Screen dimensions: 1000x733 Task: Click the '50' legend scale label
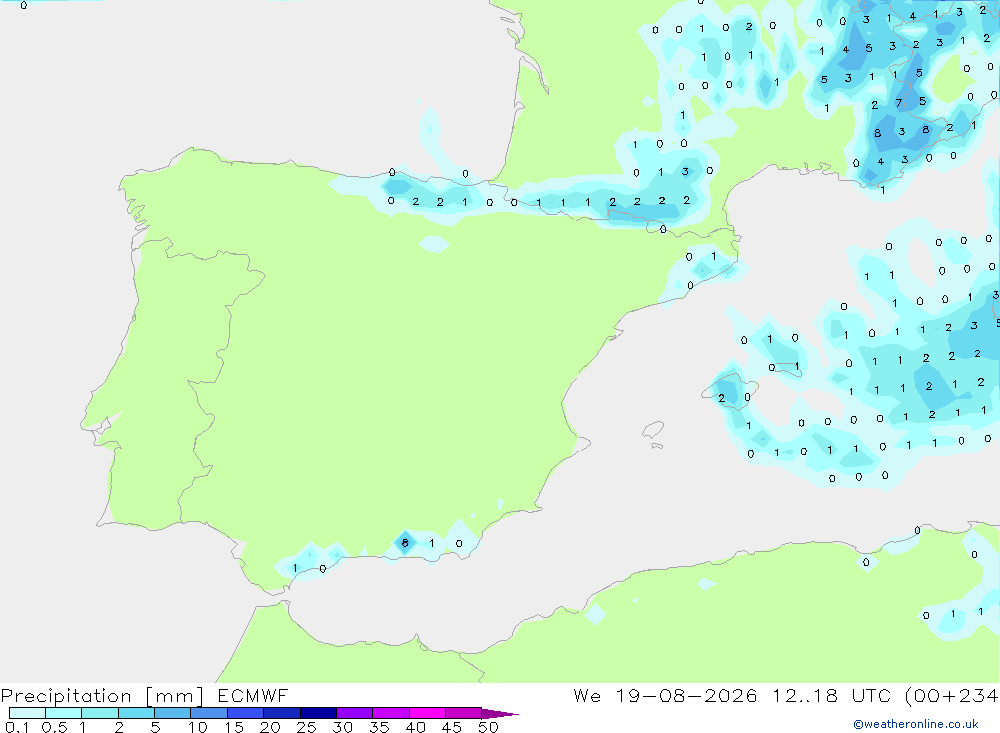click(x=489, y=727)
